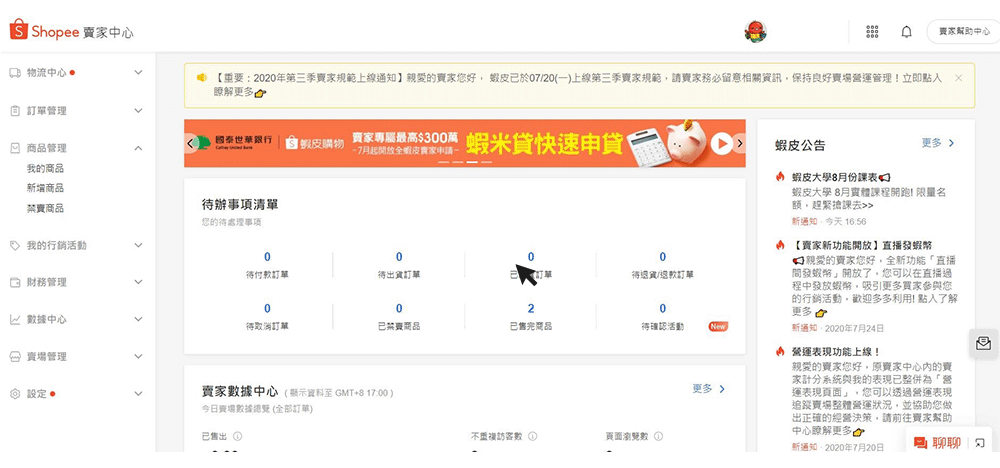Open the apps grid icon
Viewport: 1000px width, 468px height.
872,32
